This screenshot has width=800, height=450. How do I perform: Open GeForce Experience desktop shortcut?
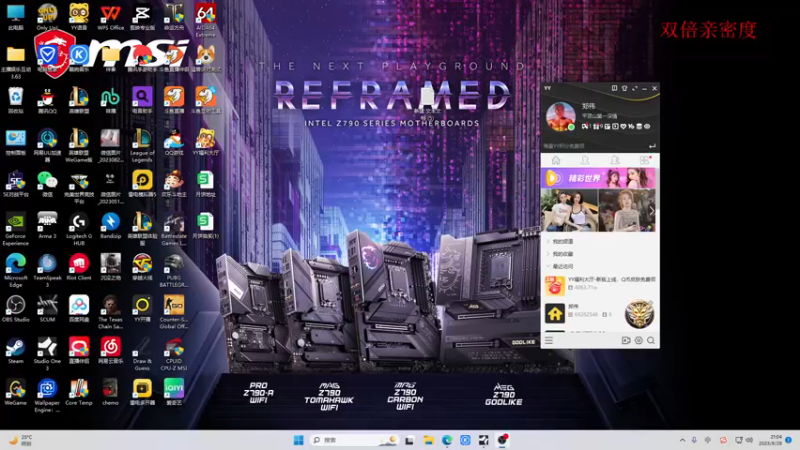[16, 229]
